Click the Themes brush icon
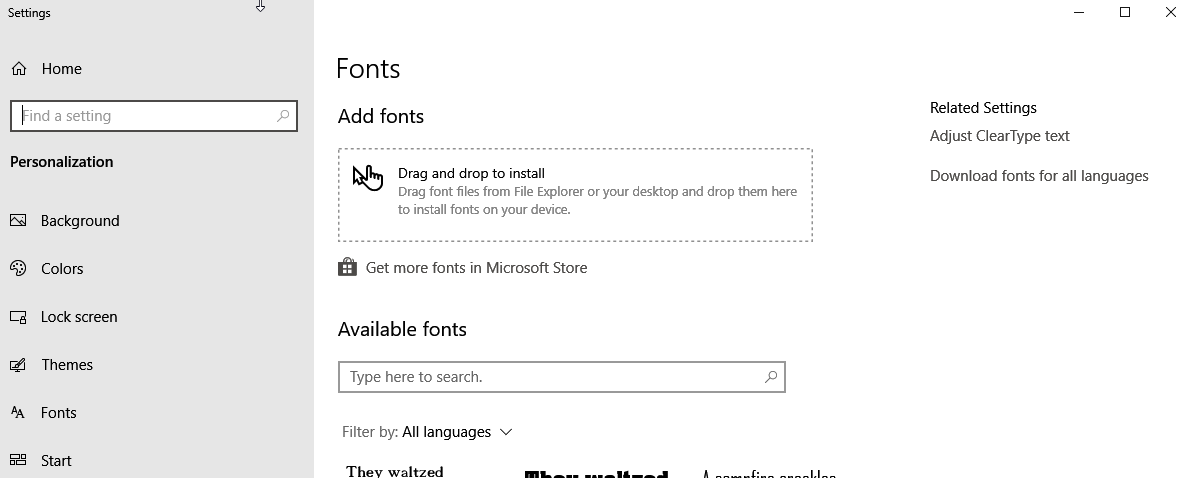The height and width of the screenshot is (478, 1187). click(x=18, y=364)
